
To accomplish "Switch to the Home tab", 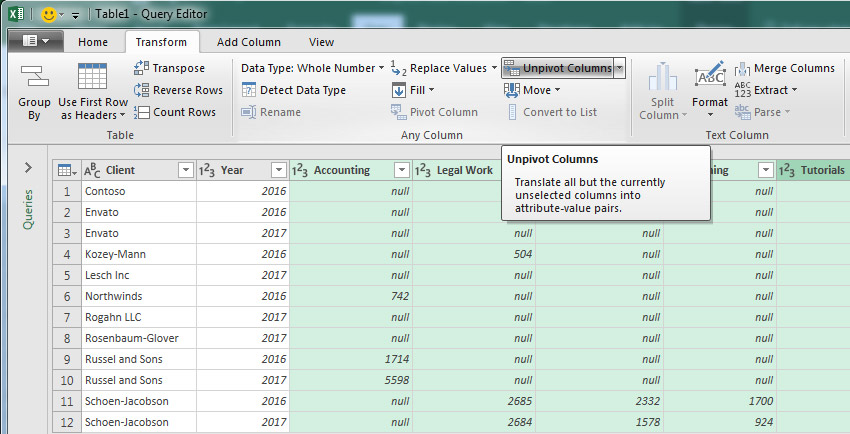I will [93, 42].
